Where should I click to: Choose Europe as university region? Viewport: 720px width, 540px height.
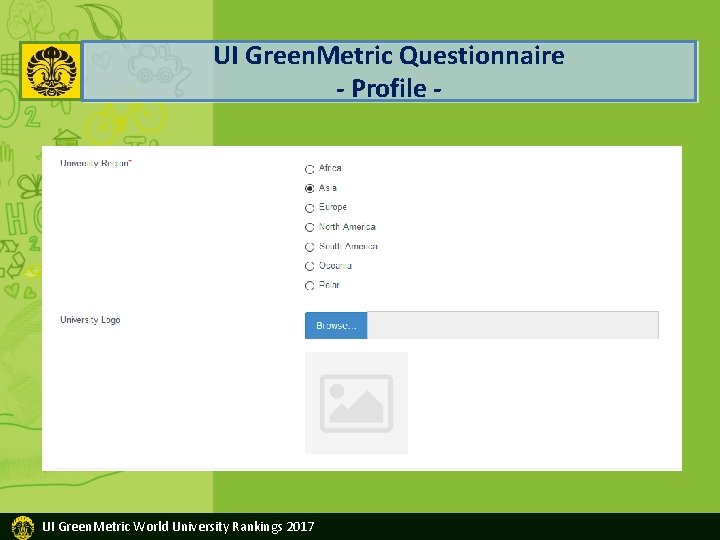309,208
